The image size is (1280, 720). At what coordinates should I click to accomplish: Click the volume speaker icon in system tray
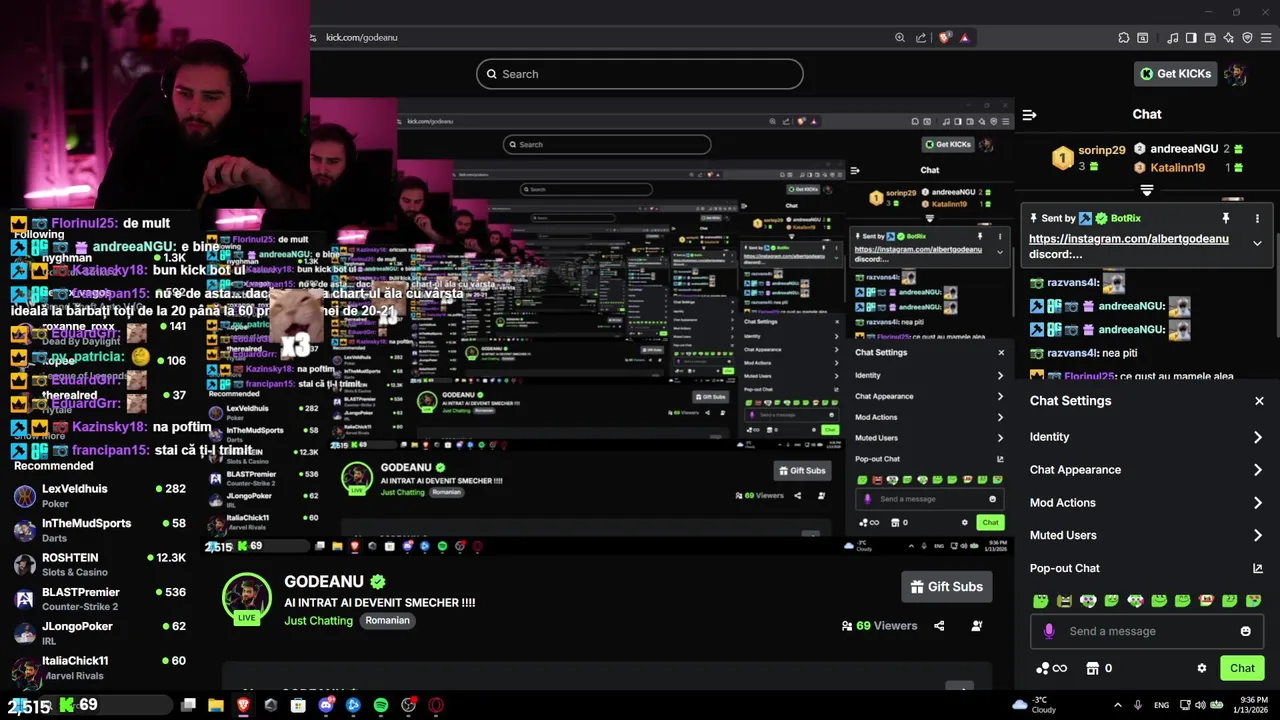point(1201,705)
